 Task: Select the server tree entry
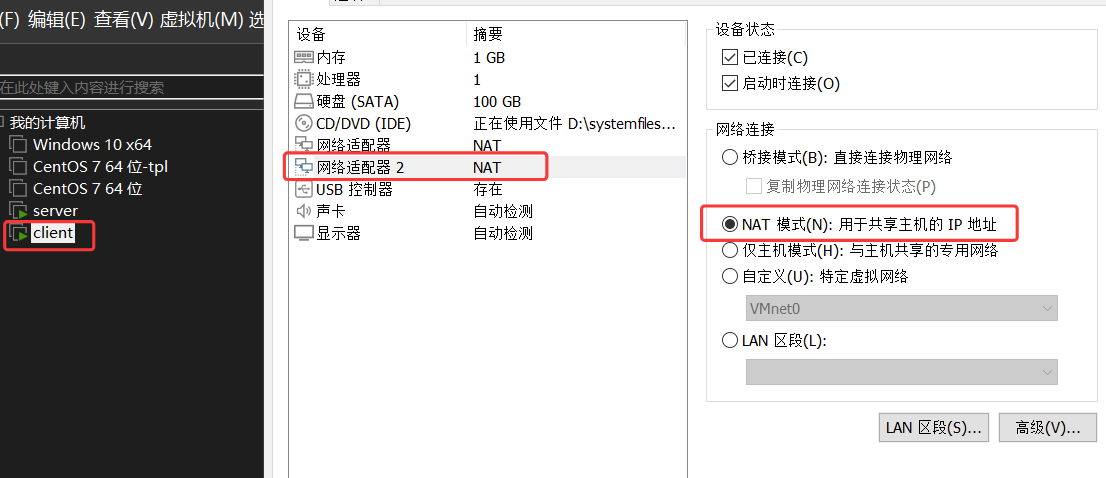pos(55,211)
